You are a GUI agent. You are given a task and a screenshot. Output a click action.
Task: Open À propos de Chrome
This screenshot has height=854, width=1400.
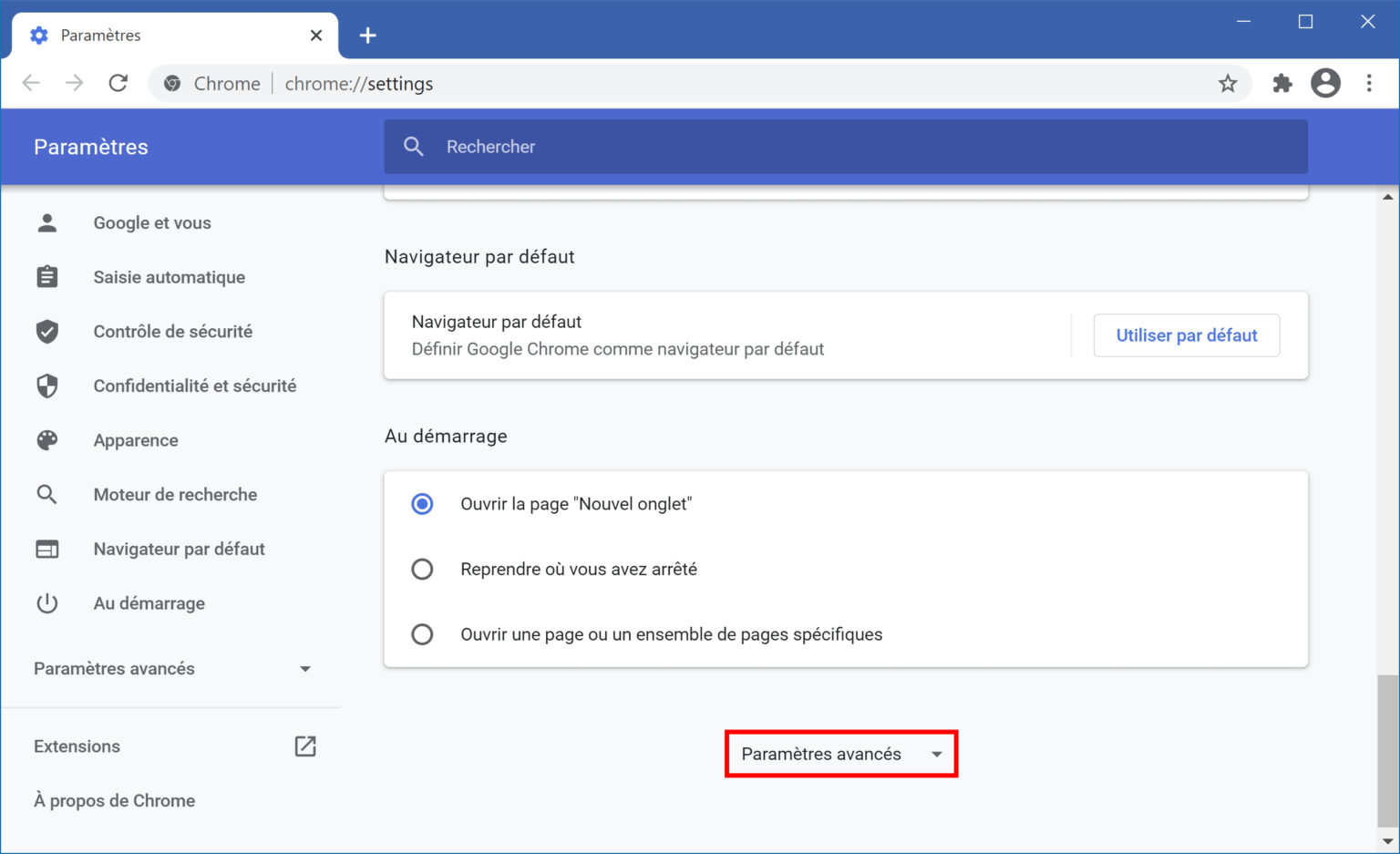[x=114, y=800]
